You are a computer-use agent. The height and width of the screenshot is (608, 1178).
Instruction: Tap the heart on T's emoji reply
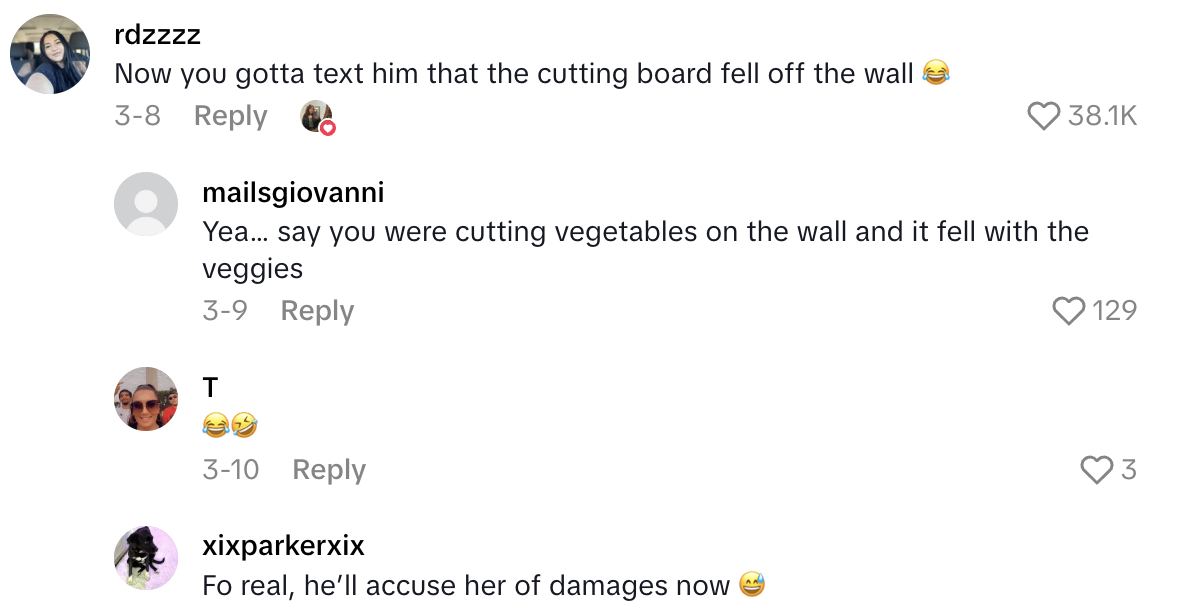click(1097, 470)
